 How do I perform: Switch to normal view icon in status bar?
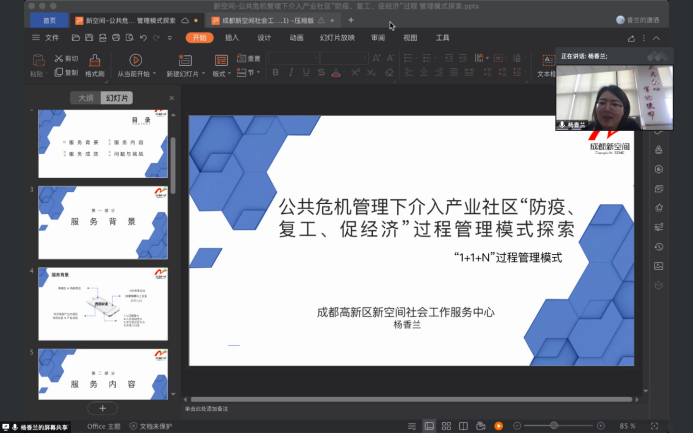(428, 426)
